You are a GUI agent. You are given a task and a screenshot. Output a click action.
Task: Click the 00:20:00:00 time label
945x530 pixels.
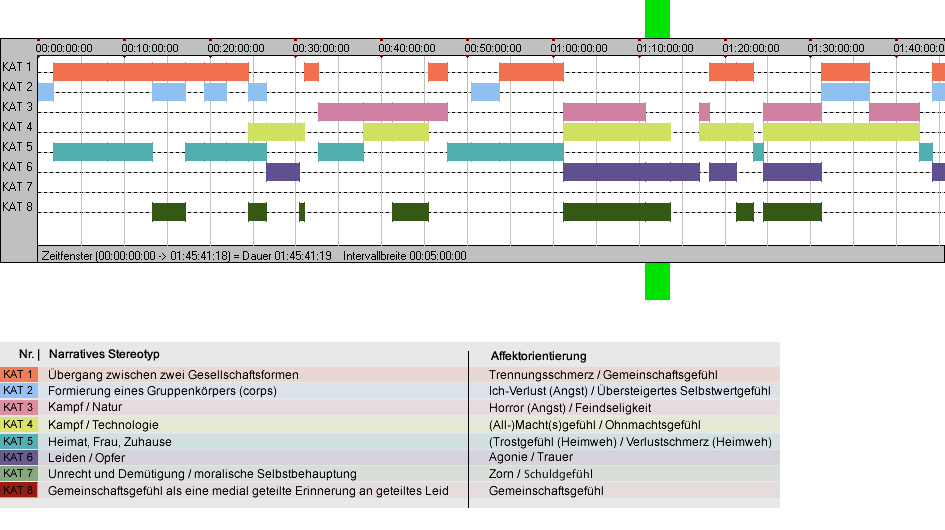236,48
